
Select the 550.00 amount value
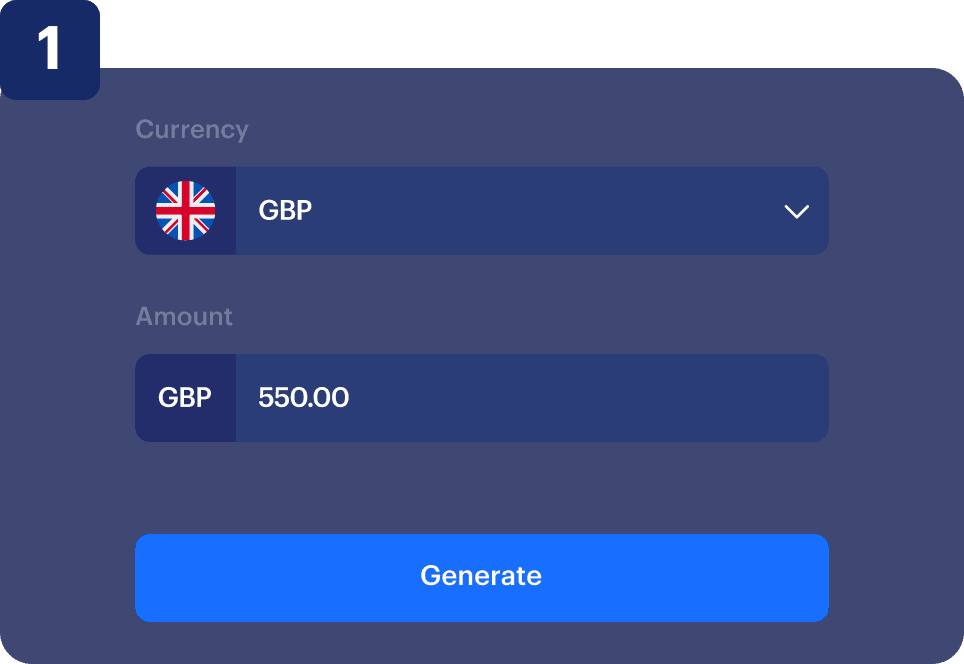tap(303, 397)
